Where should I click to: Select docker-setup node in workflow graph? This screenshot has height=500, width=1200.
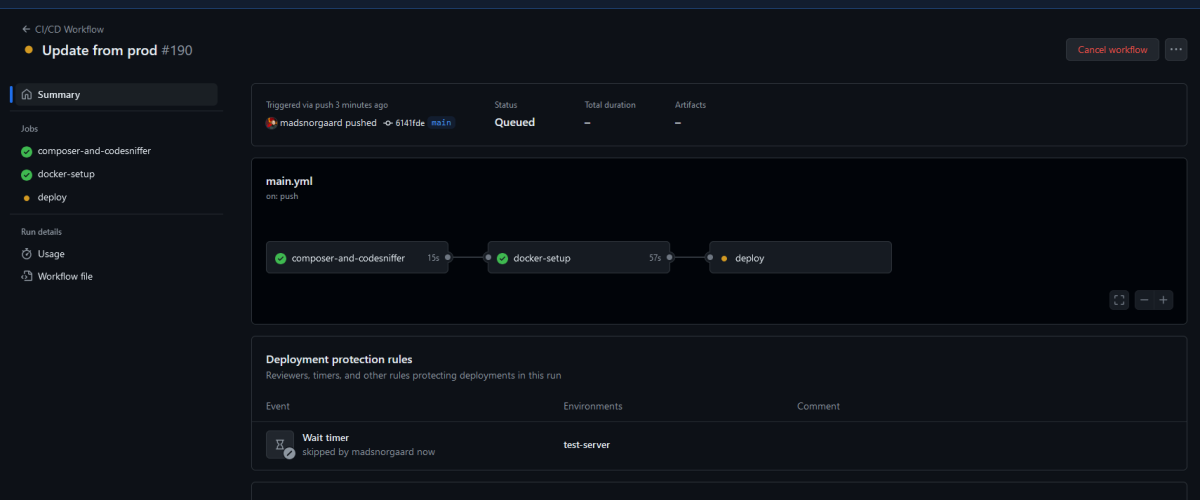tap(581, 258)
